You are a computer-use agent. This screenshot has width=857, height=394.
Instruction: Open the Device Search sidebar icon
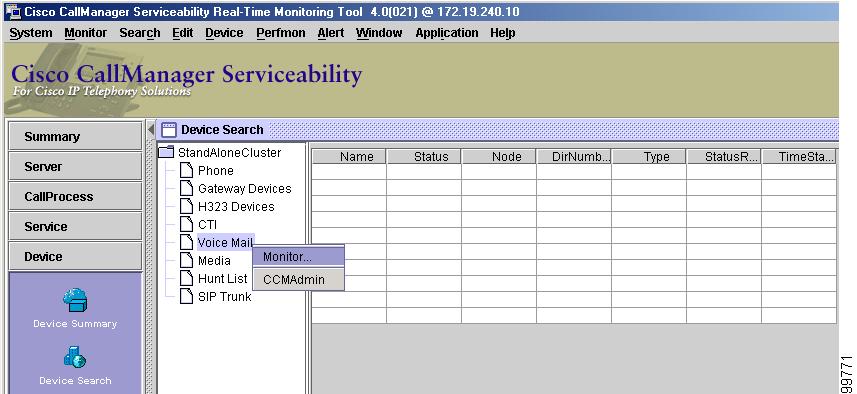point(75,357)
